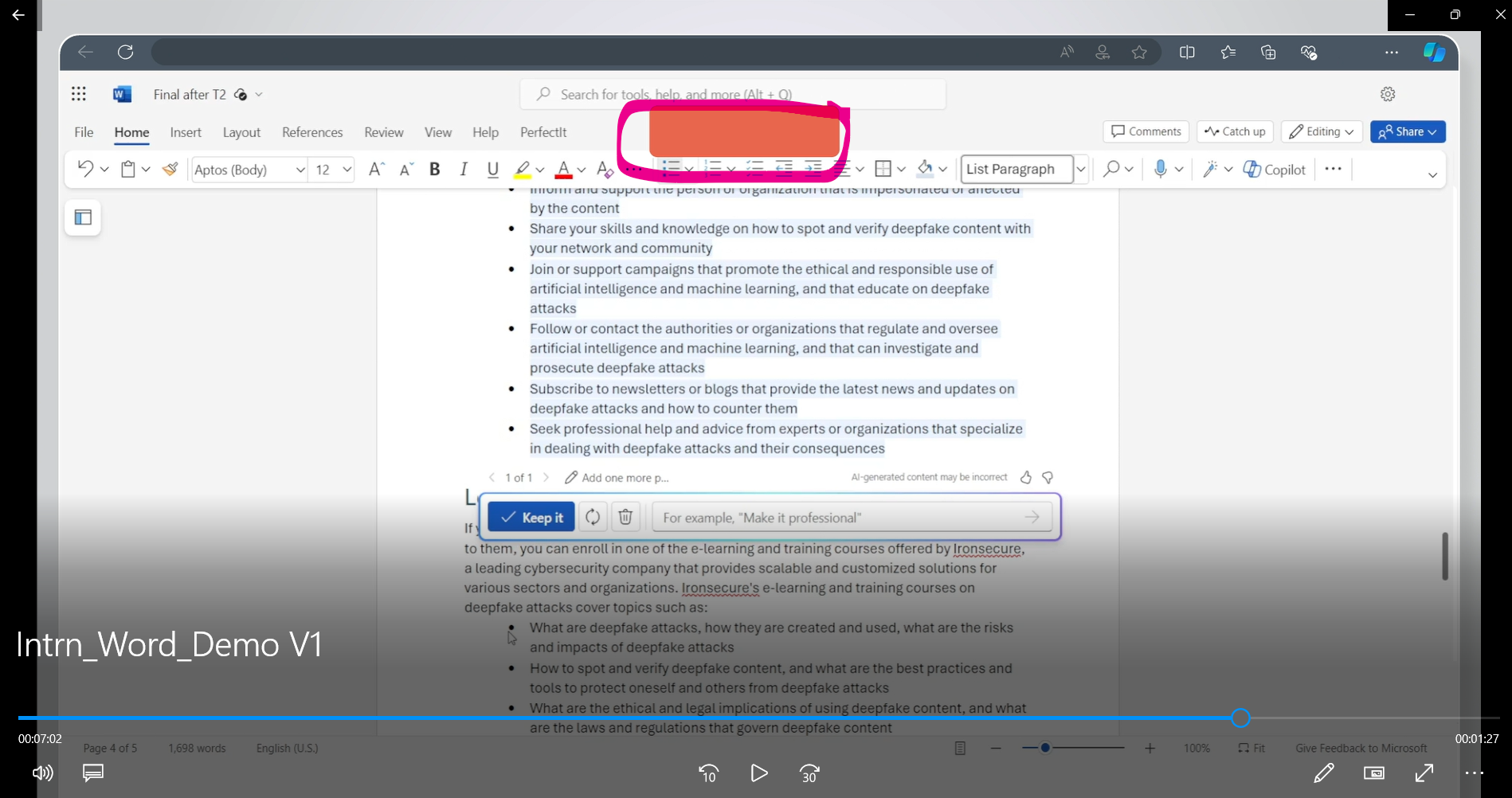Image resolution: width=1512 pixels, height=798 pixels.
Task: Expand the Undo options arrow
Action: tap(104, 169)
